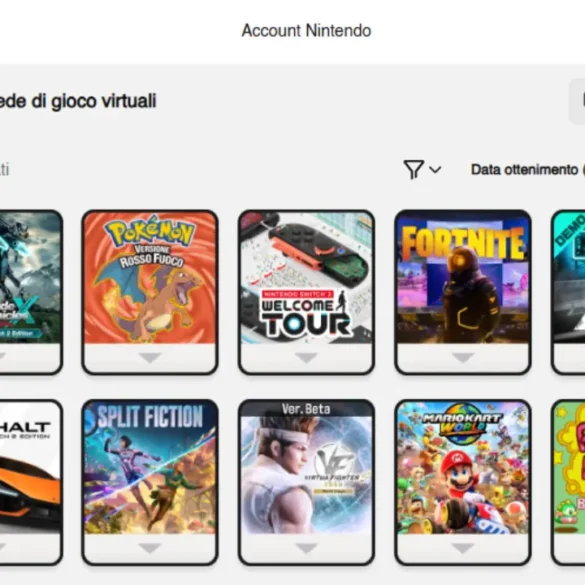Viewport: 585px width, 585px height.
Task: Open the filter funnel icon
Action: pos(413,170)
